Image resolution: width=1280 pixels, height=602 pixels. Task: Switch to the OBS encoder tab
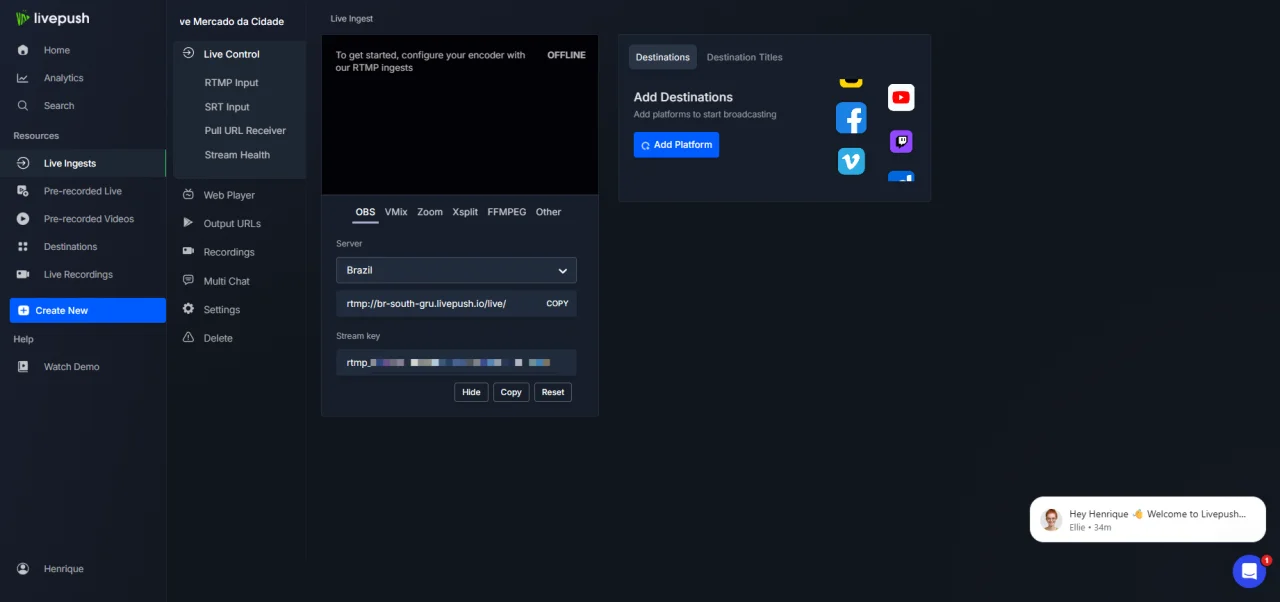pyautogui.click(x=365, y=212)
